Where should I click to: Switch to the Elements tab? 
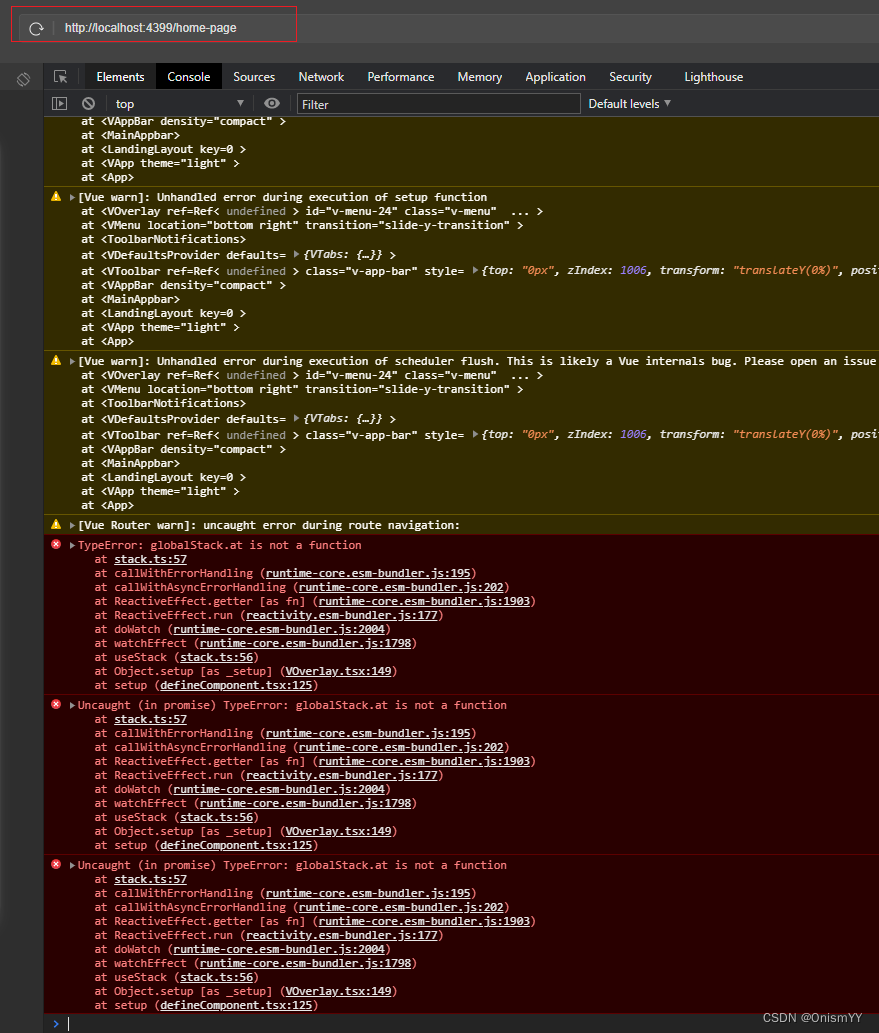tap(120, 77)
